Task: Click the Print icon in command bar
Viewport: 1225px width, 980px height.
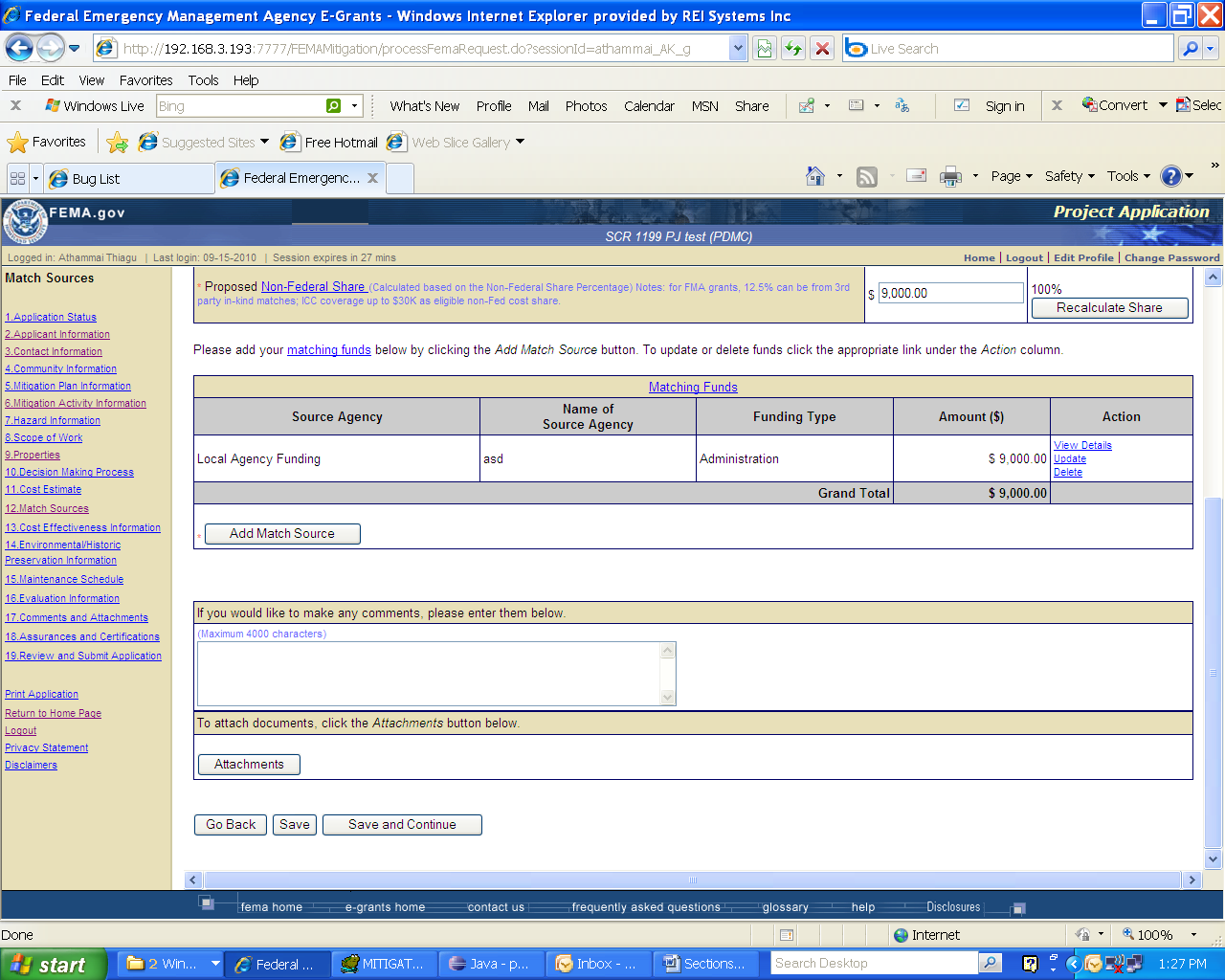Action: [x=950, y=176]
